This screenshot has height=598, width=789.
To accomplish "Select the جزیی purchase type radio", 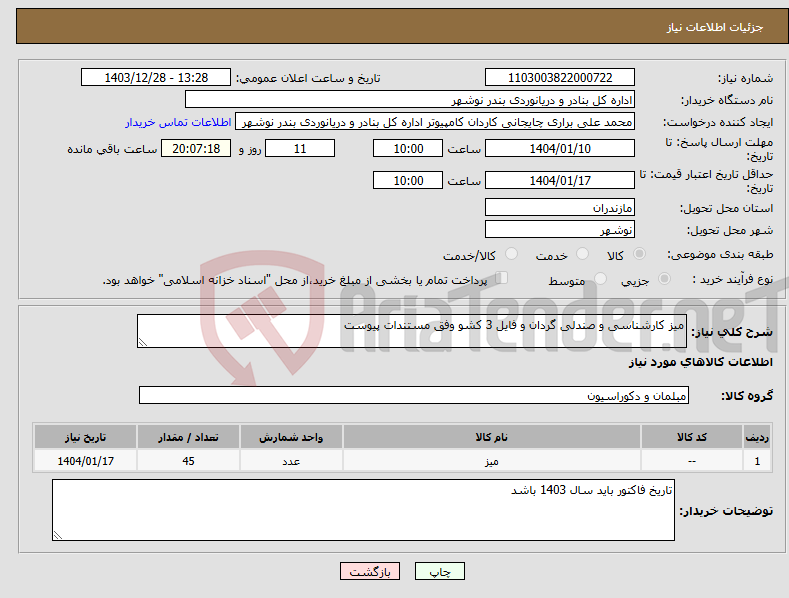I will [x=664, y=279].
